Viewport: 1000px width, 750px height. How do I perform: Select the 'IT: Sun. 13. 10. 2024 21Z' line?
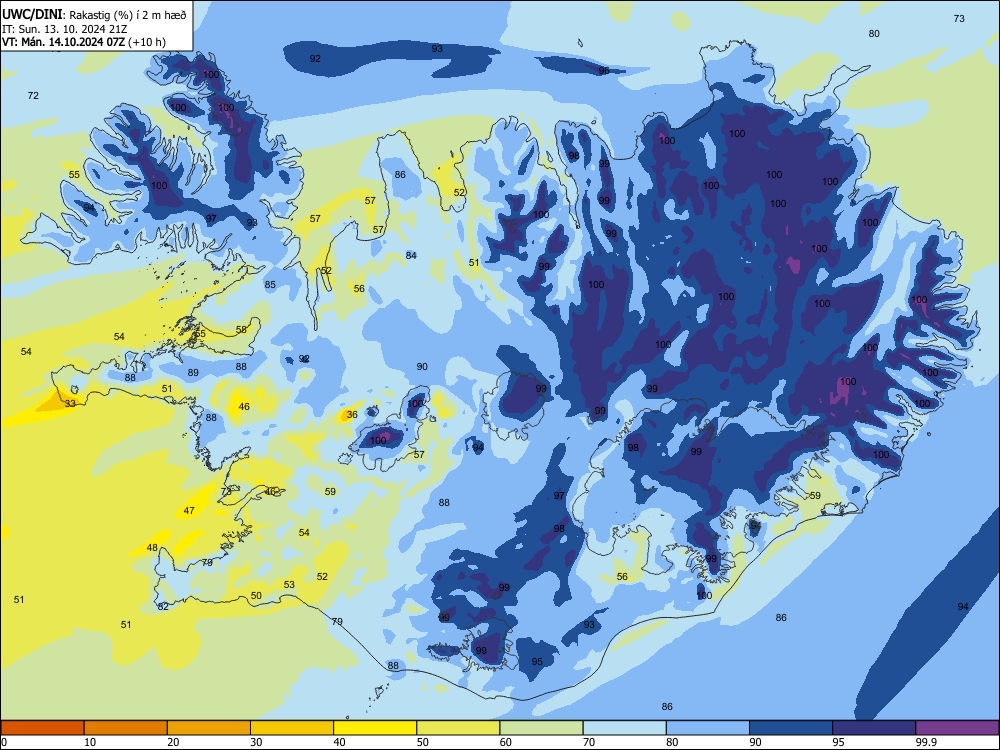click(x=65, y=29)
